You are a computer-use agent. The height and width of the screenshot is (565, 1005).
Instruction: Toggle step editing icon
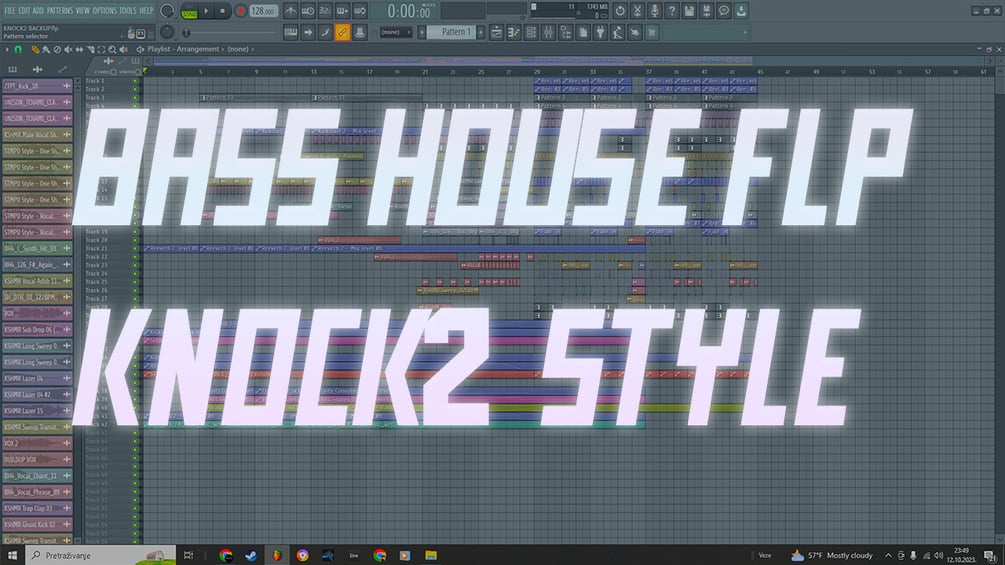[325, 32]
